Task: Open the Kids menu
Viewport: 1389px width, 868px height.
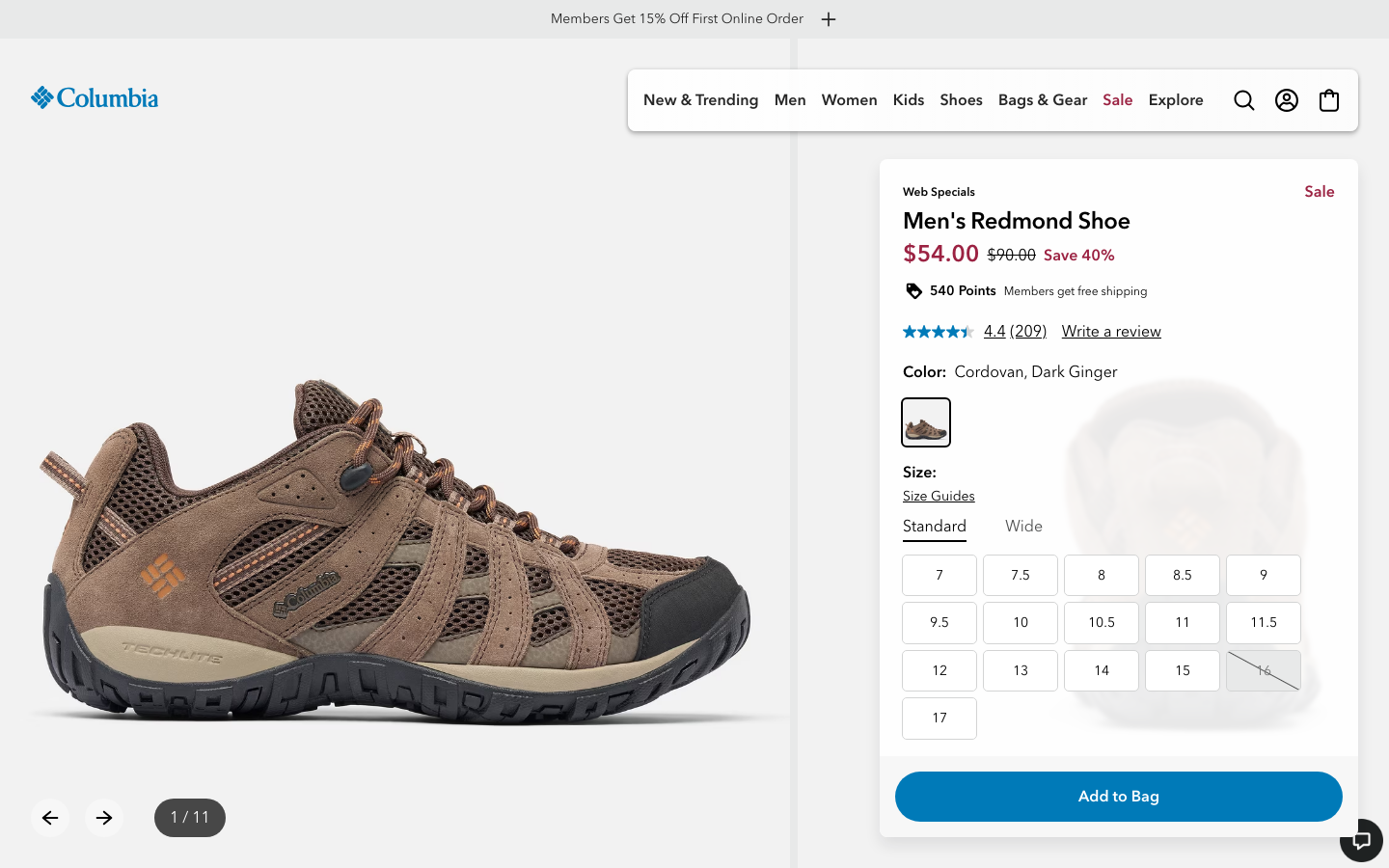Action: pos(909,100)
